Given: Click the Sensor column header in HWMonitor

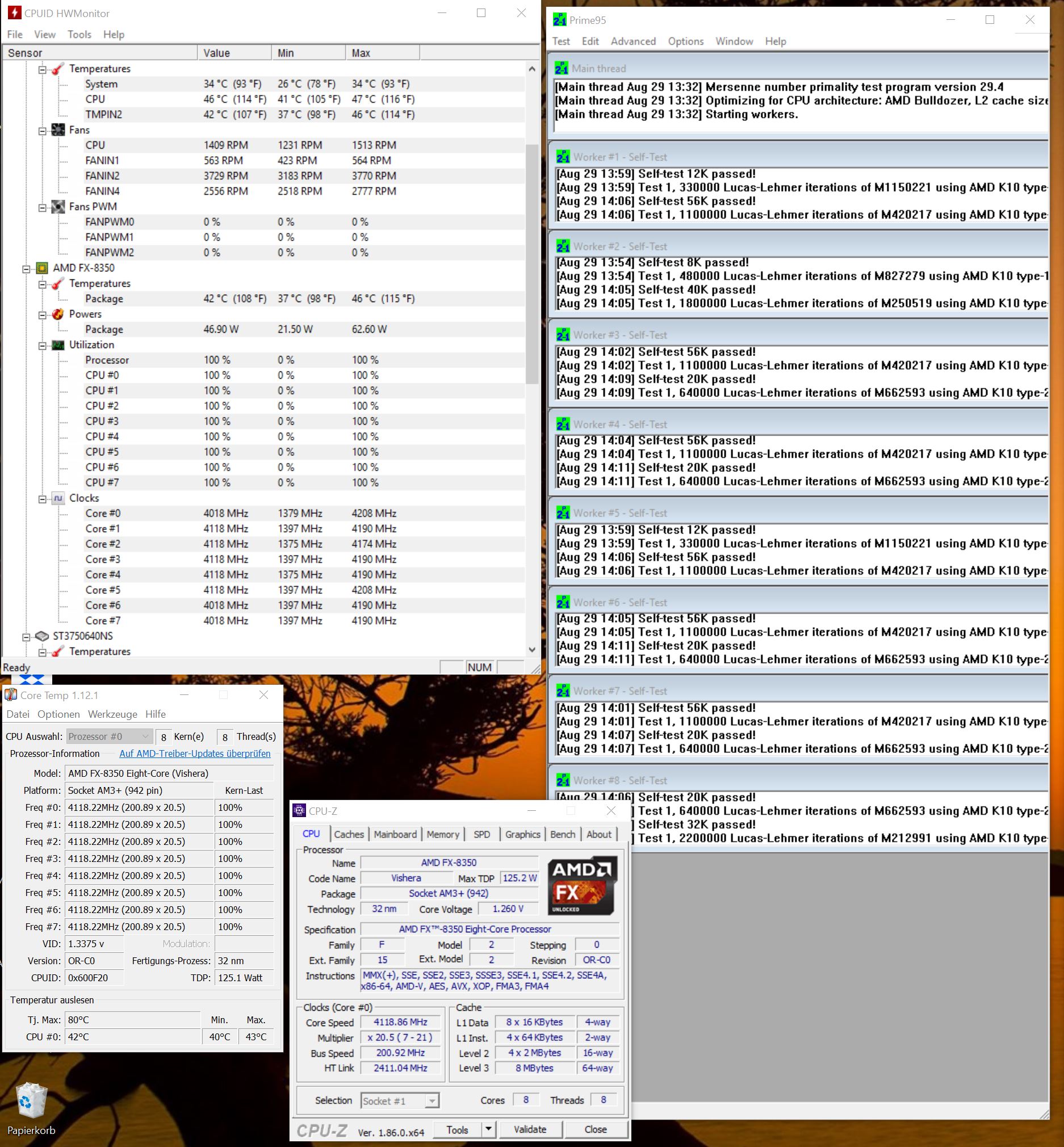Looking at the screenshot, I should point(100,53).
